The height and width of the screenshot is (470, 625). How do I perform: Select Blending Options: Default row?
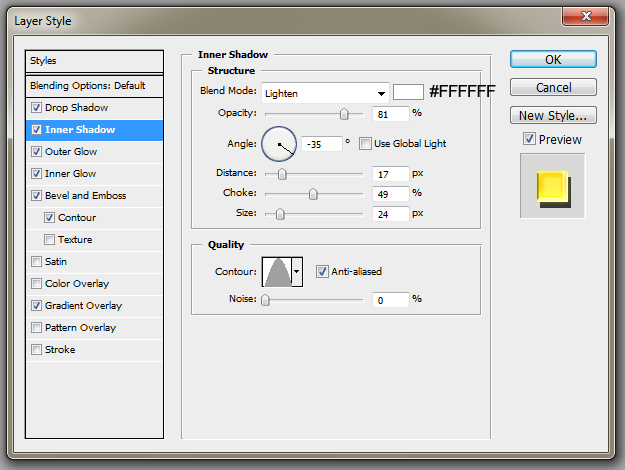[x=94, y=86]
